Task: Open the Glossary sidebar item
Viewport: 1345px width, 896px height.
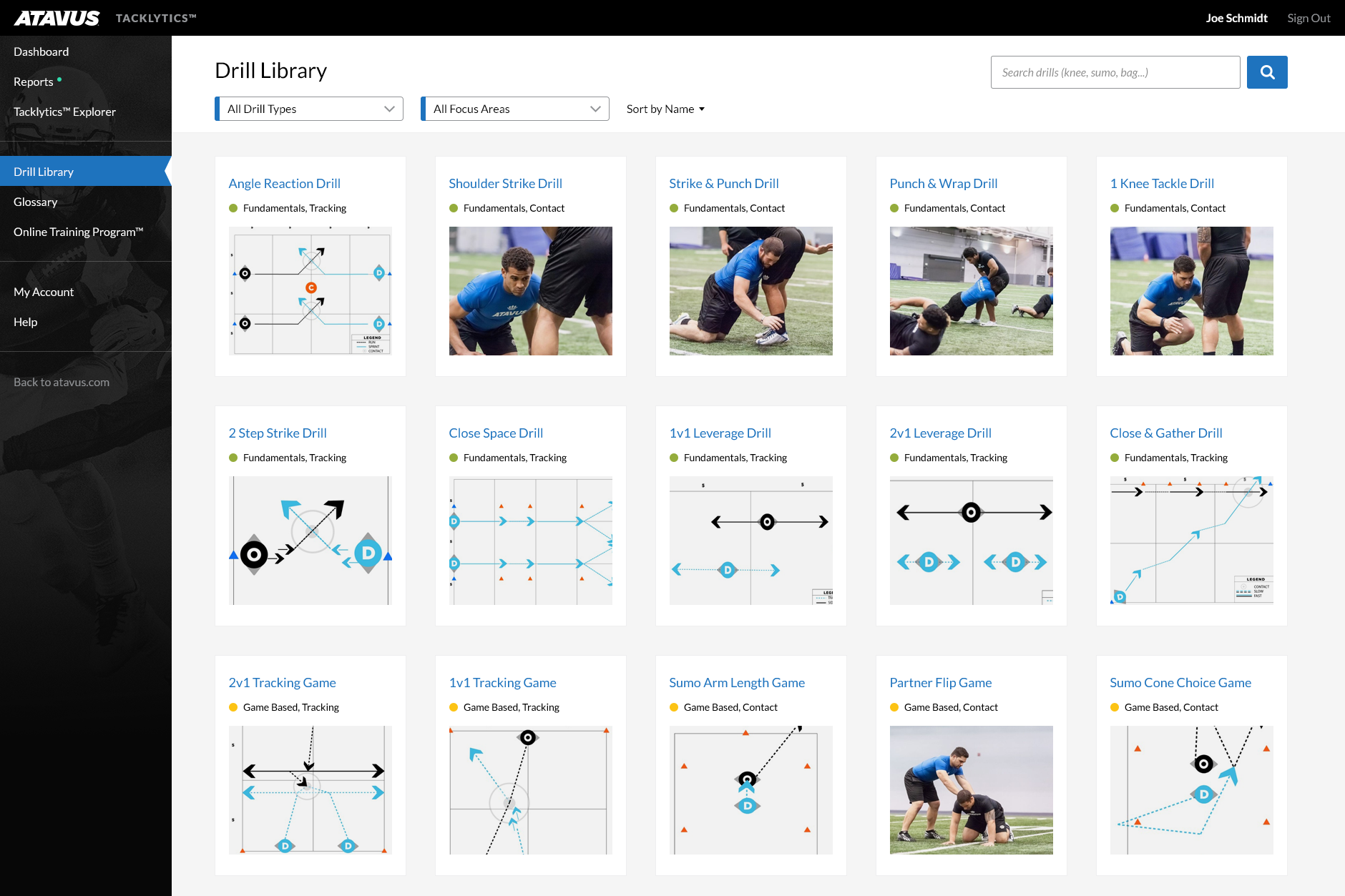Action: click(36, 202)
